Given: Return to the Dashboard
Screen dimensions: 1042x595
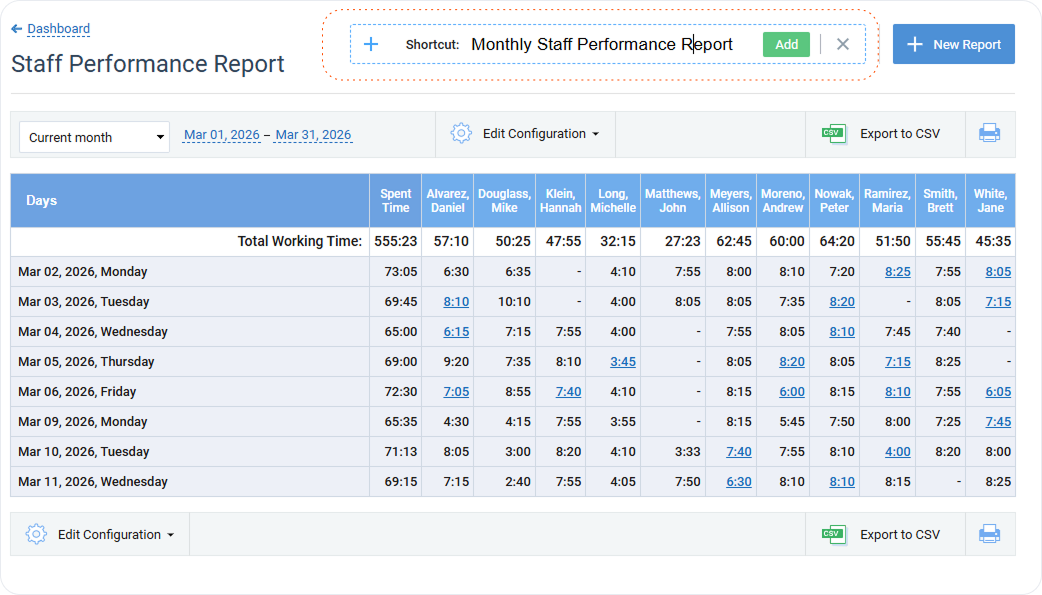Looking at the screenshot, I should (x=57, y=29).
